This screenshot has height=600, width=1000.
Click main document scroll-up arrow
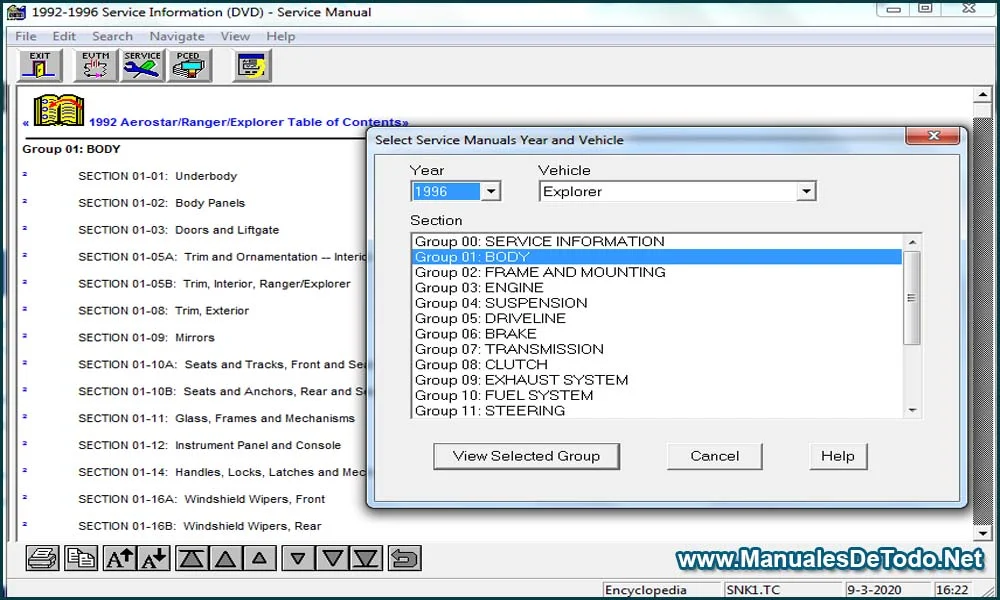click(x=982, y=95)
